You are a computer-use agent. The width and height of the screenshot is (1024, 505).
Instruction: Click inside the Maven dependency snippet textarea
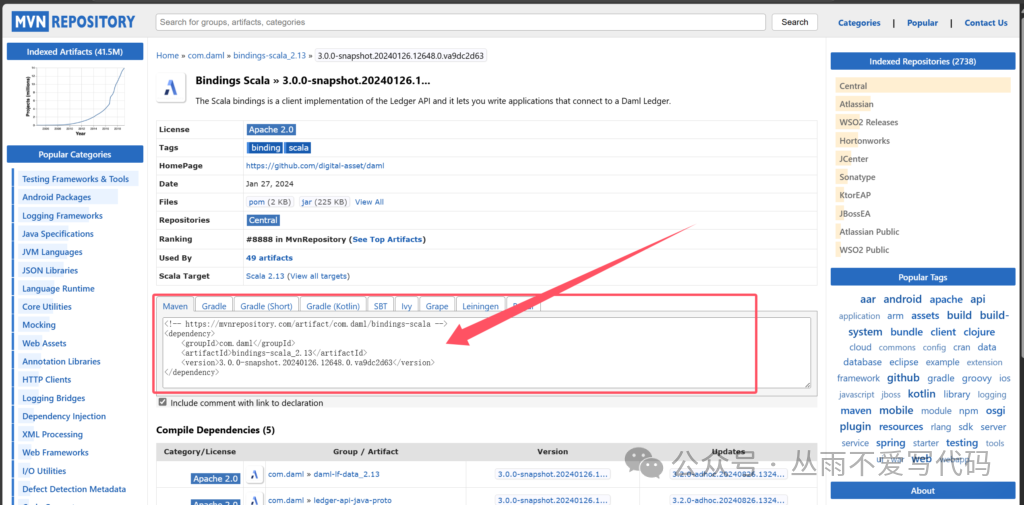point(487,353)
